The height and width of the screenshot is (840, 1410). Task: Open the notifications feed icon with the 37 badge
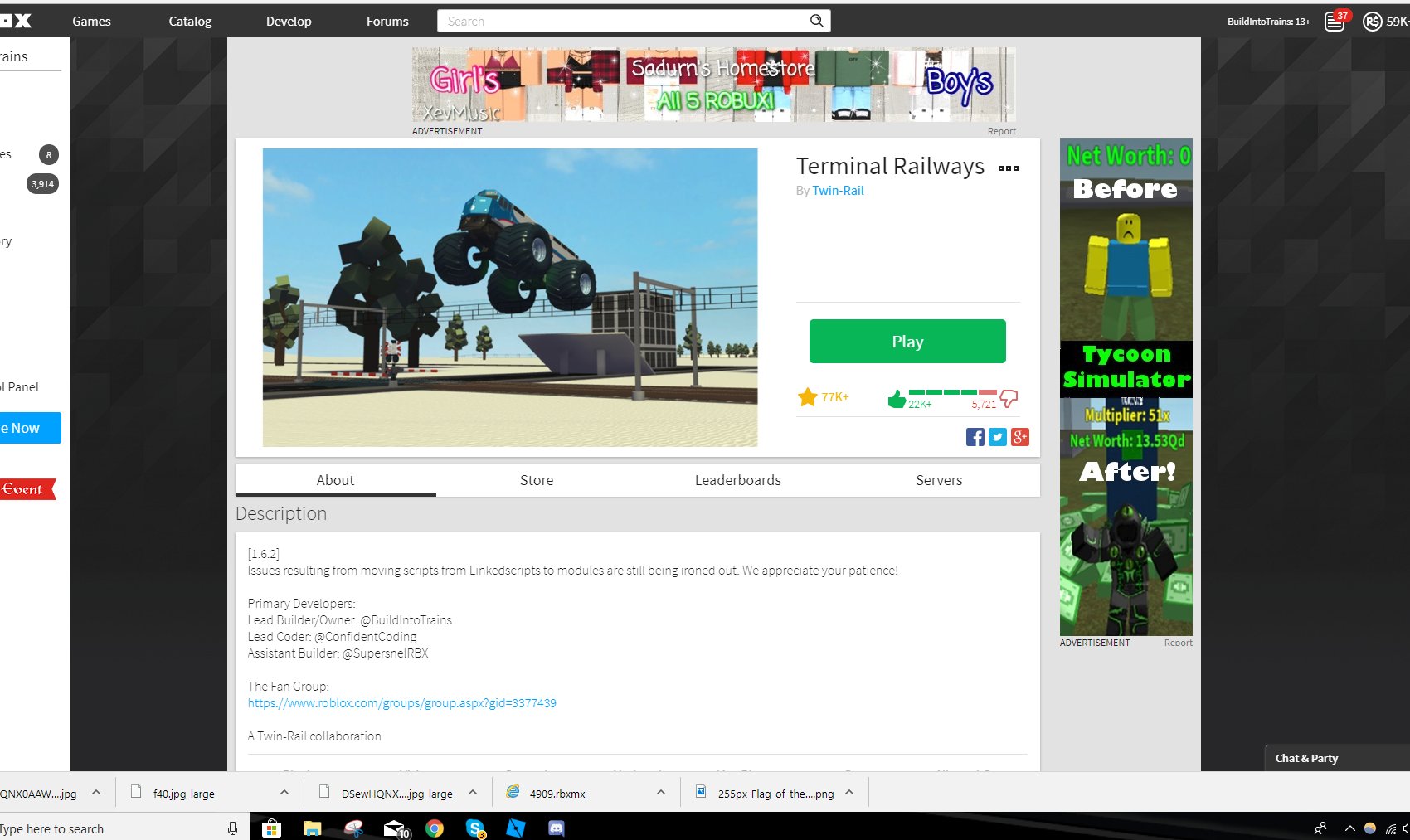coord(1335,22)
